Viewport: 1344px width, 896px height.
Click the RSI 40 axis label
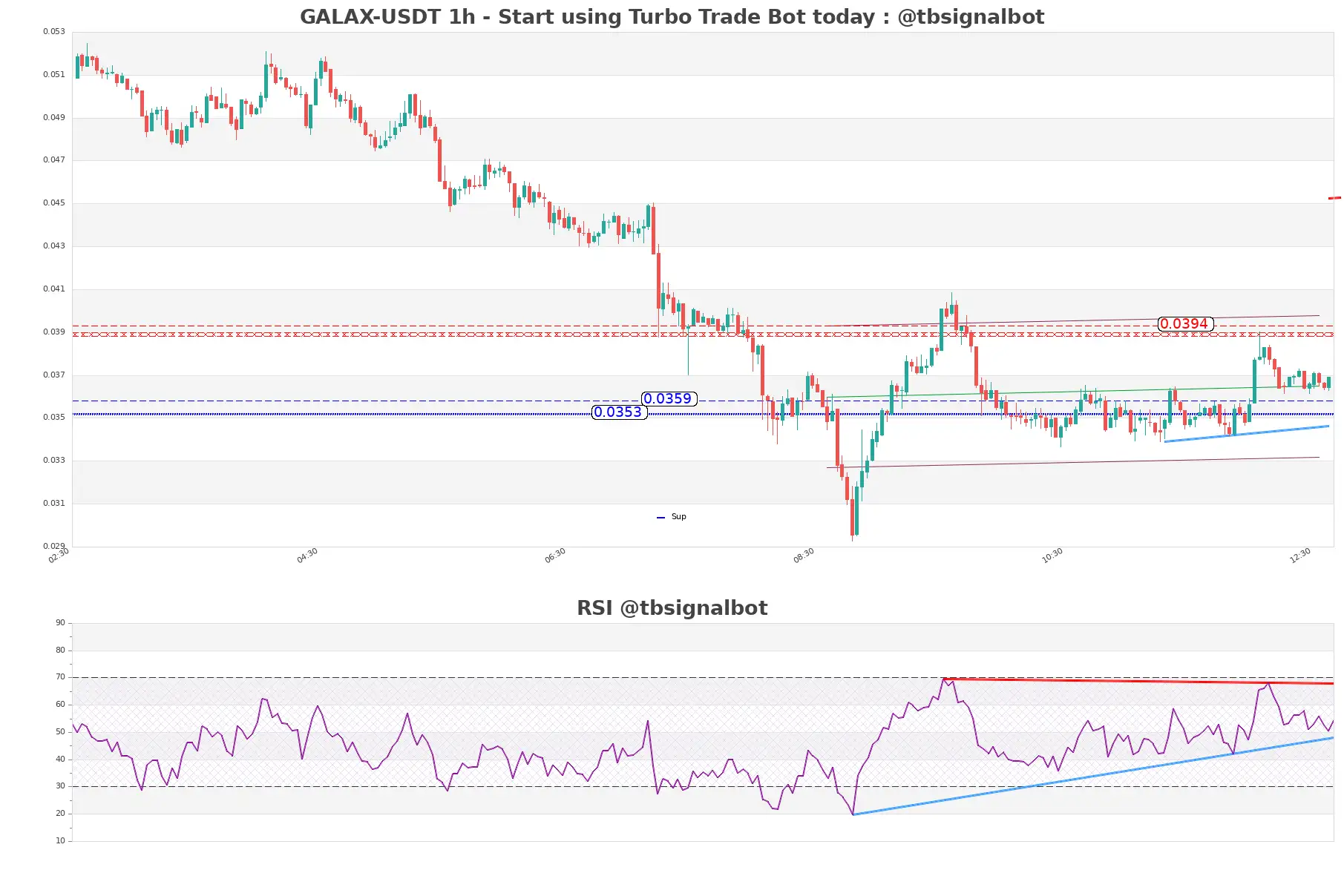(61, 760)
